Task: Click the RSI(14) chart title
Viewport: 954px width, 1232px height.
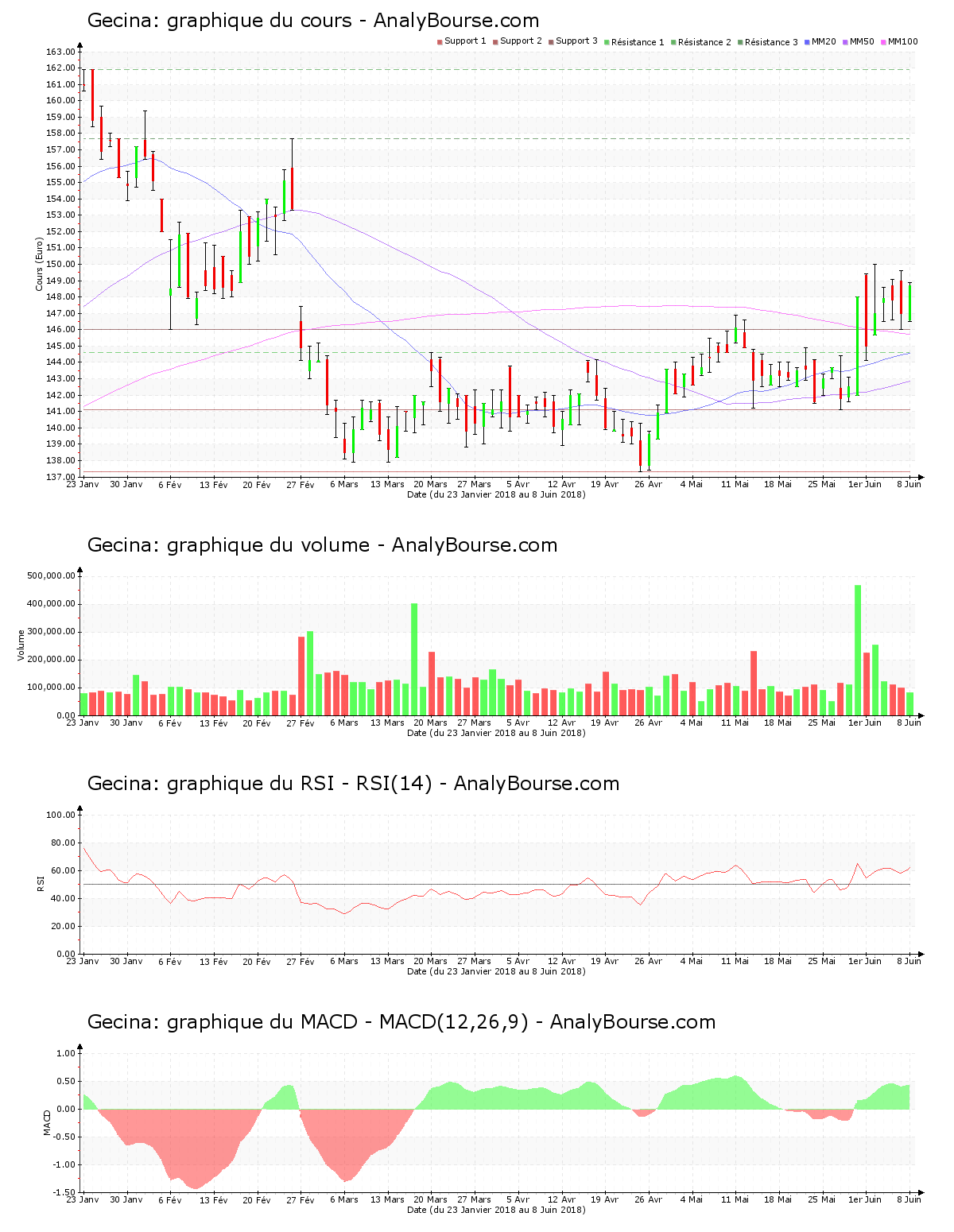Action: [x=353, y=784]
